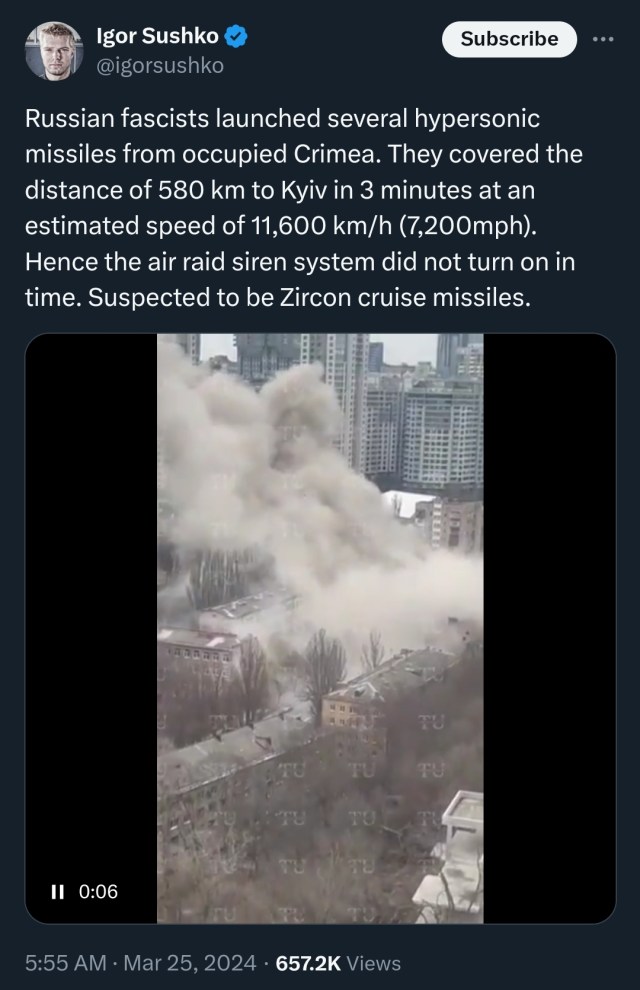Click the word Views beside the count

[x=374, y=963]
